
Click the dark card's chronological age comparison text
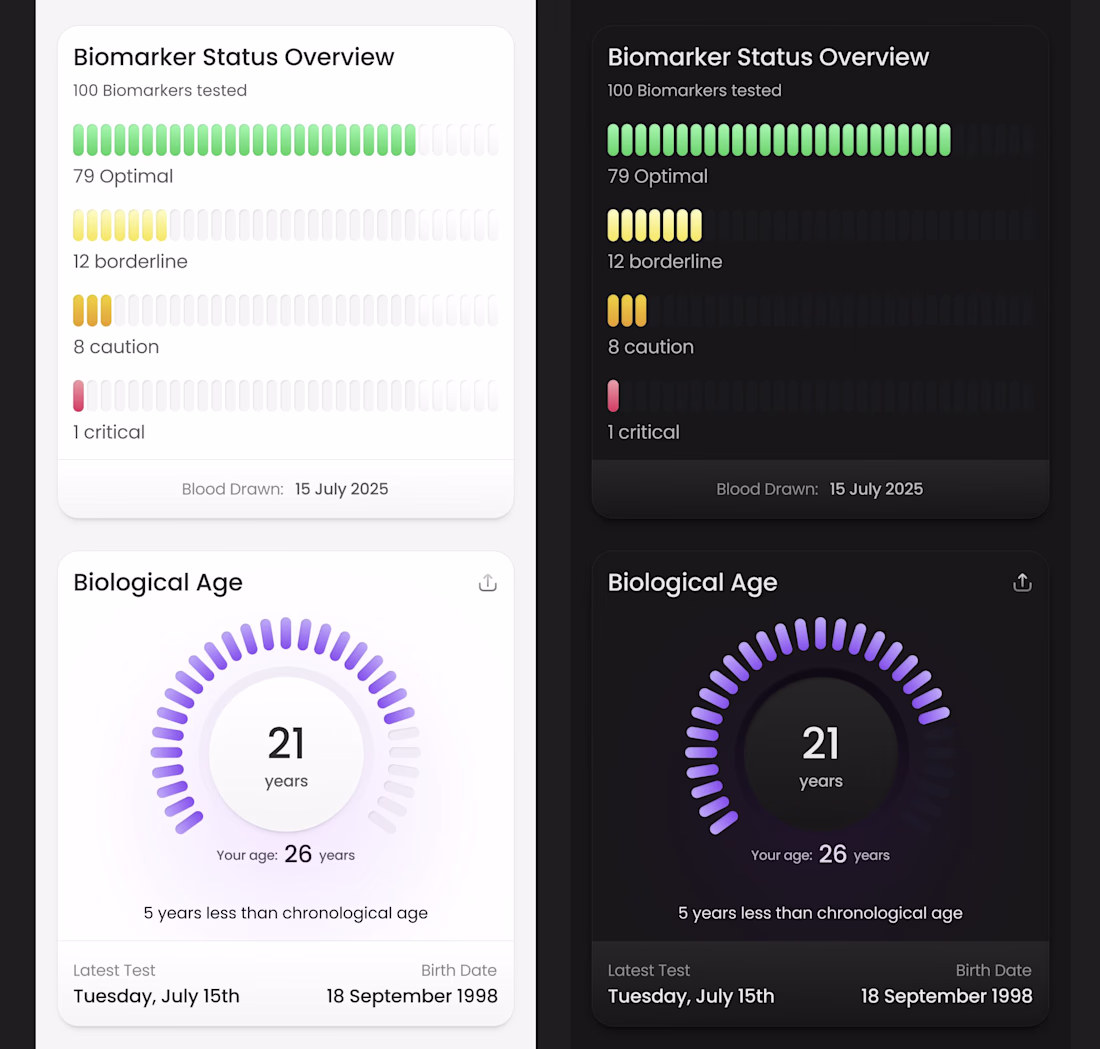coord(820,913)
